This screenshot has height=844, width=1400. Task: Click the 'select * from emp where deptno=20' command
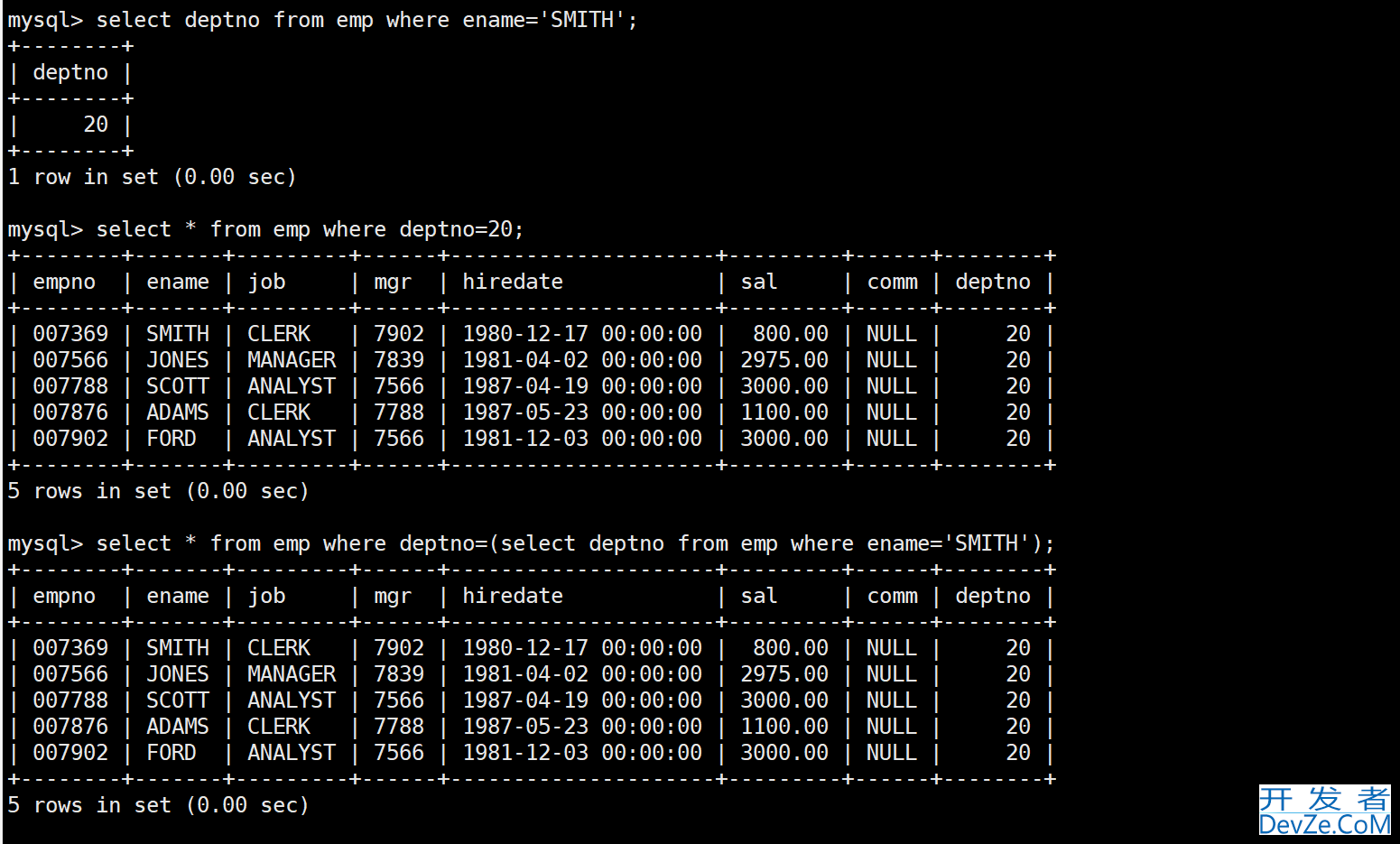[x=265, y=229]
